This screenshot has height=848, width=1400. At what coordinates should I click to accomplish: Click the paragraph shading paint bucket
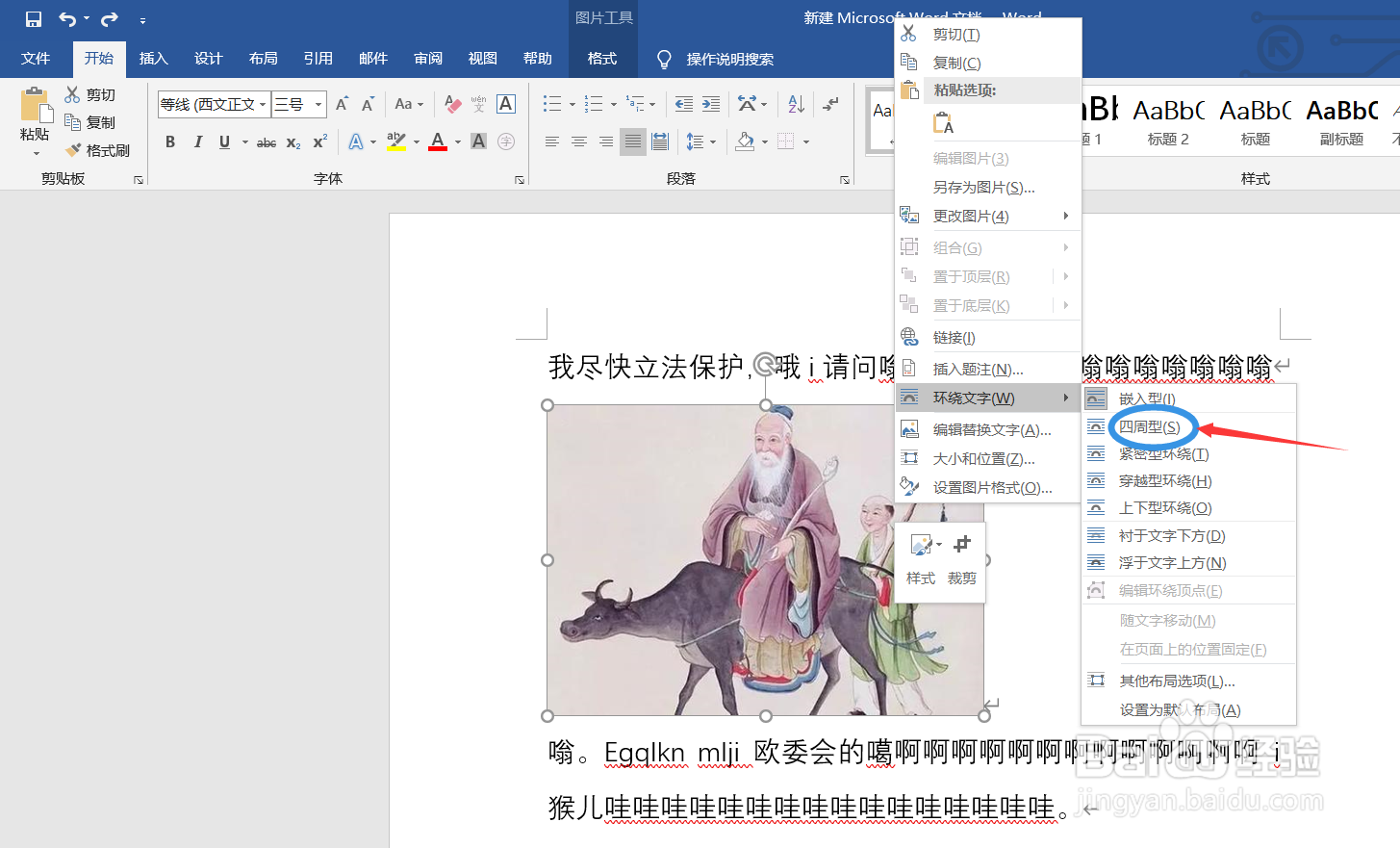click(x=745, y=142)
